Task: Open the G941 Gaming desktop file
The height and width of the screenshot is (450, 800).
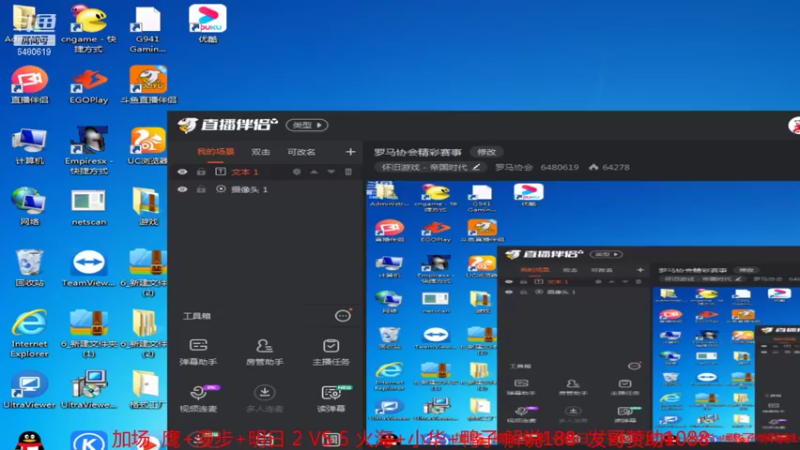Action: coord(147,29)
